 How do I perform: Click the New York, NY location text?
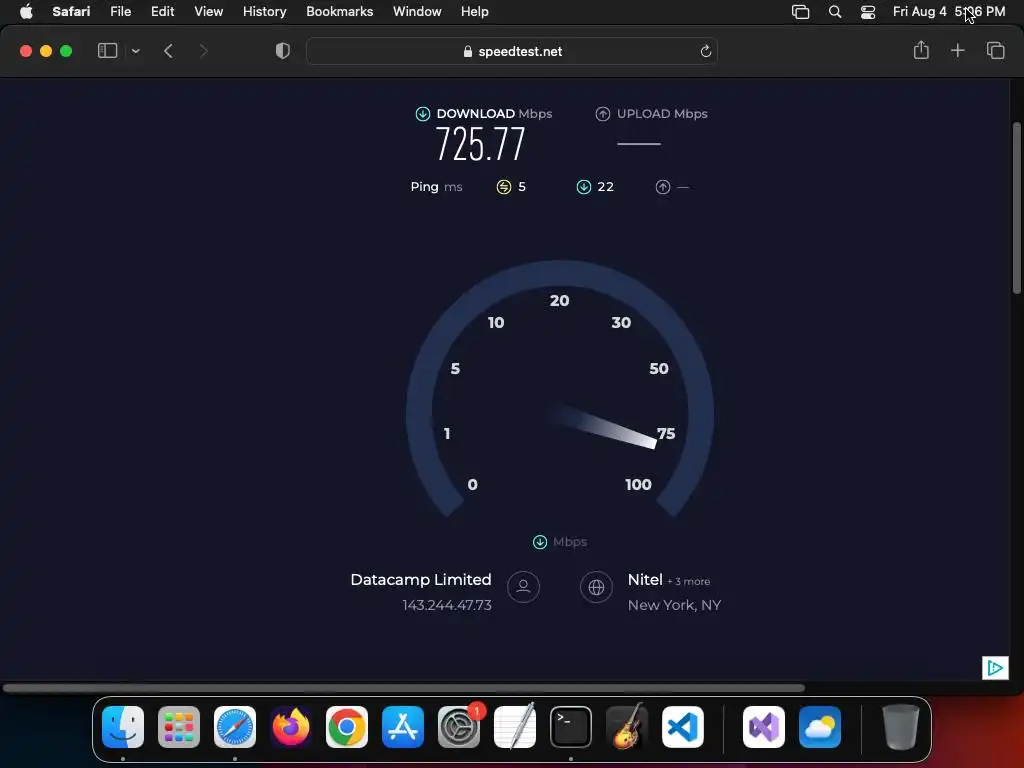click(675, 605)
